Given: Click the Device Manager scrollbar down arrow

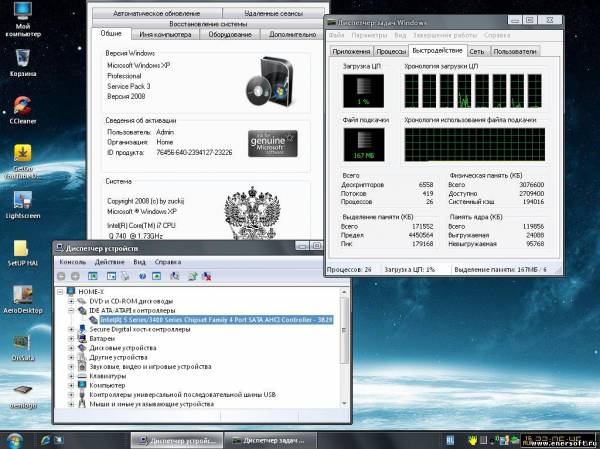Looking at the screenshot, I should 344,403.
